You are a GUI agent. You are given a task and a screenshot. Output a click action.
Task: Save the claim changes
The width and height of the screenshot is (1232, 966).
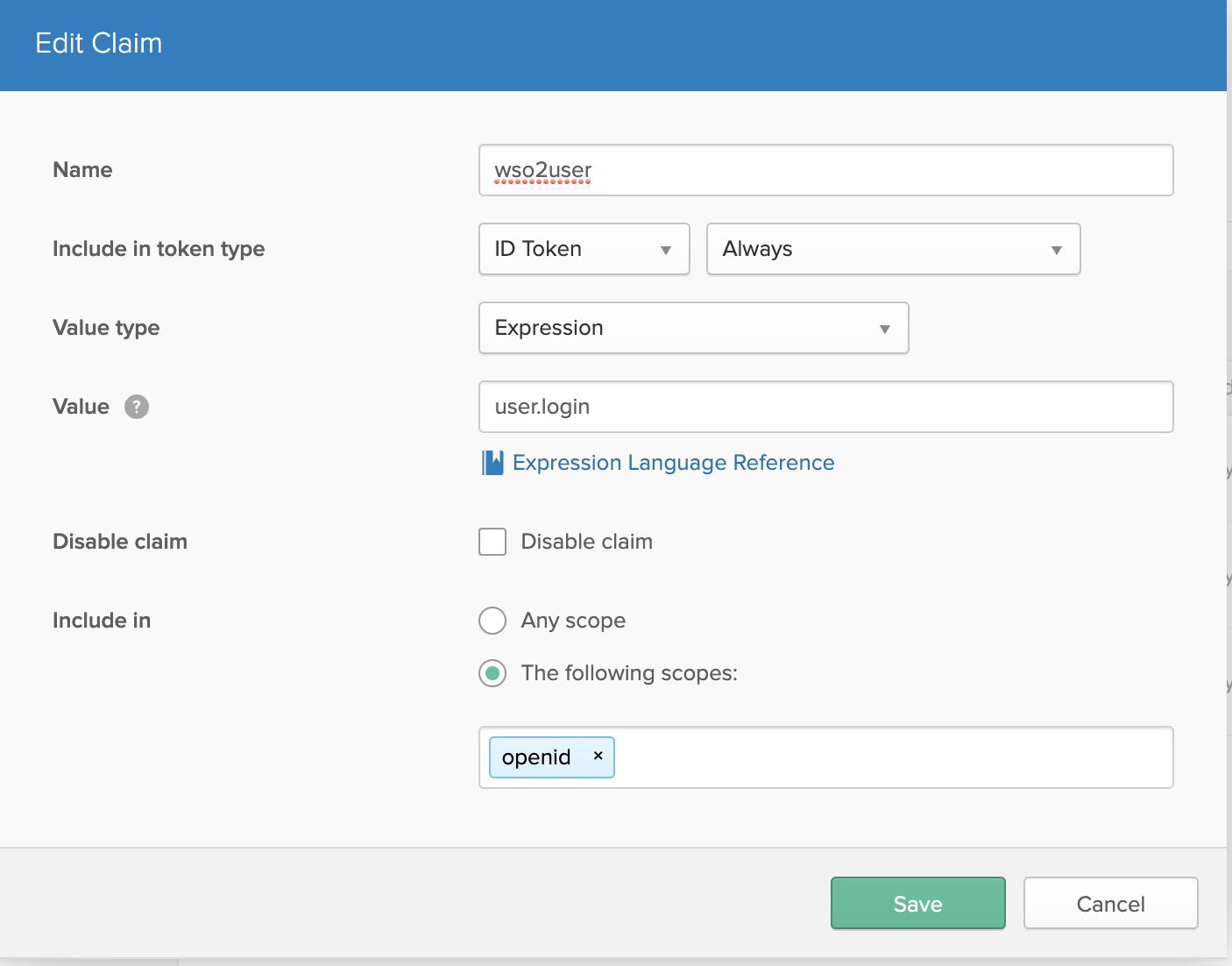coord(917,903)
